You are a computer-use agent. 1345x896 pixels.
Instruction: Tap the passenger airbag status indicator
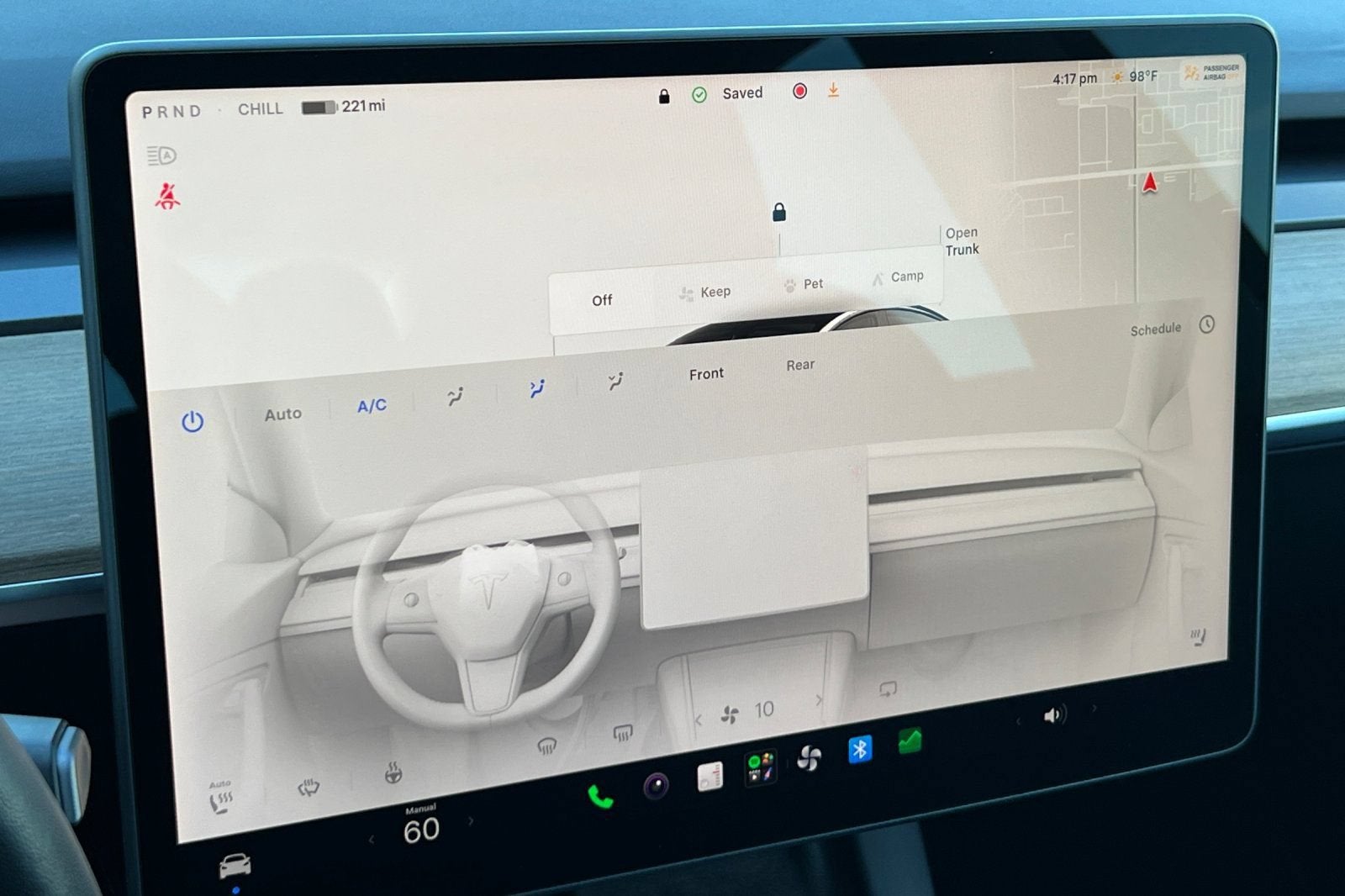[1211, 72]
